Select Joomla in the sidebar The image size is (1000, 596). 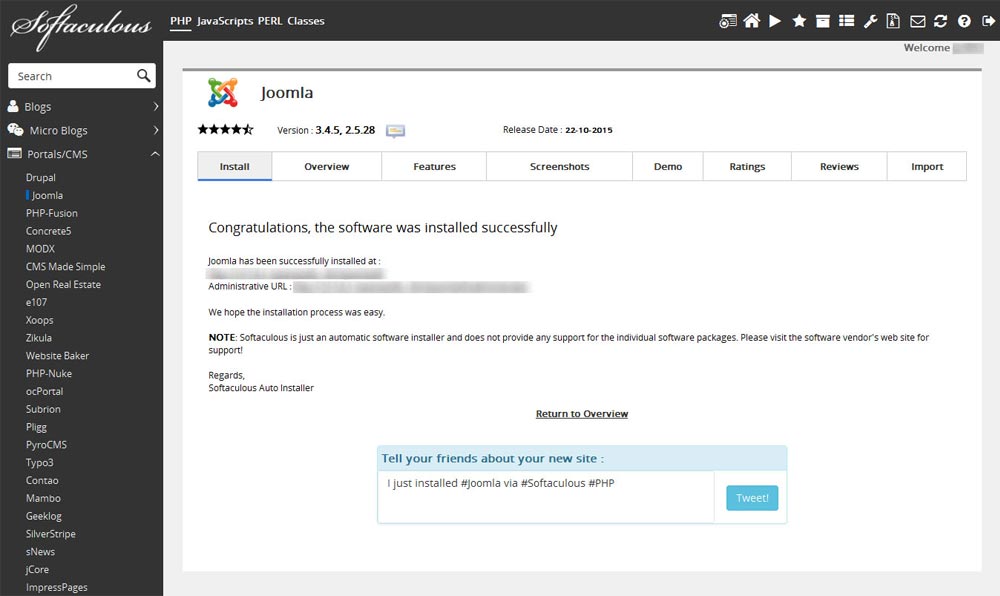coord(47,195)
